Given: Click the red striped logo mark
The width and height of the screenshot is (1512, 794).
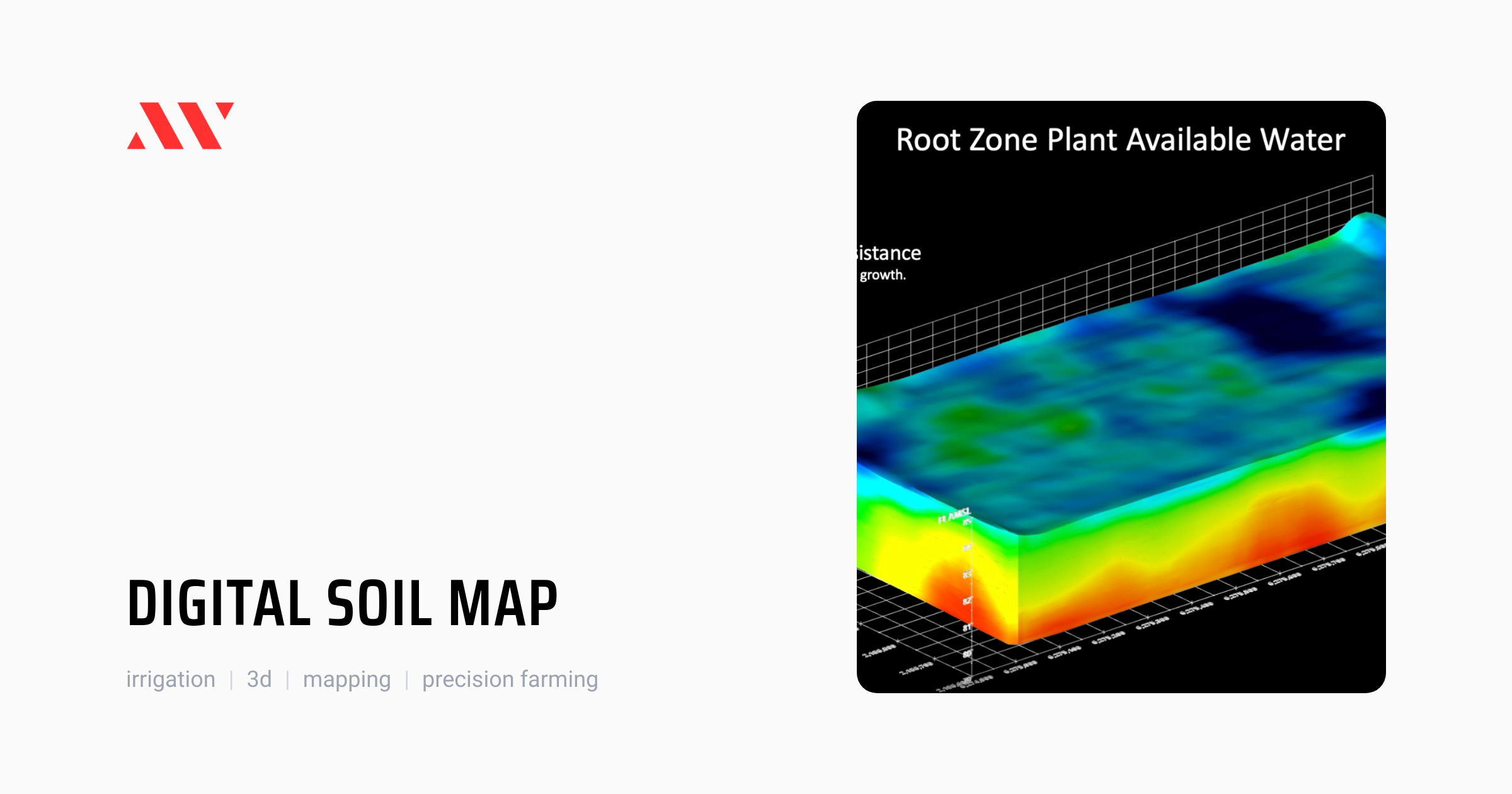Looking at the screenshot, I should pyautogui.click(x=180, y=125).
